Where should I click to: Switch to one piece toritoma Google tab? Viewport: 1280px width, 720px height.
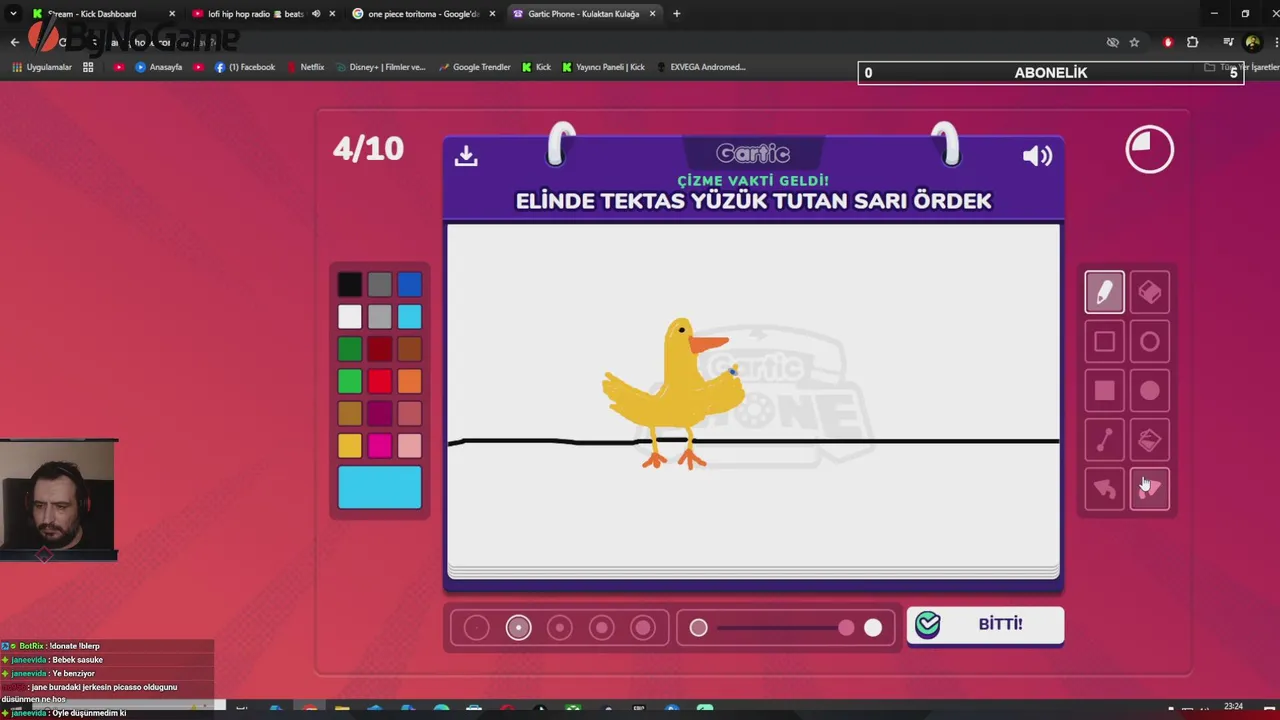coord(424,14)
